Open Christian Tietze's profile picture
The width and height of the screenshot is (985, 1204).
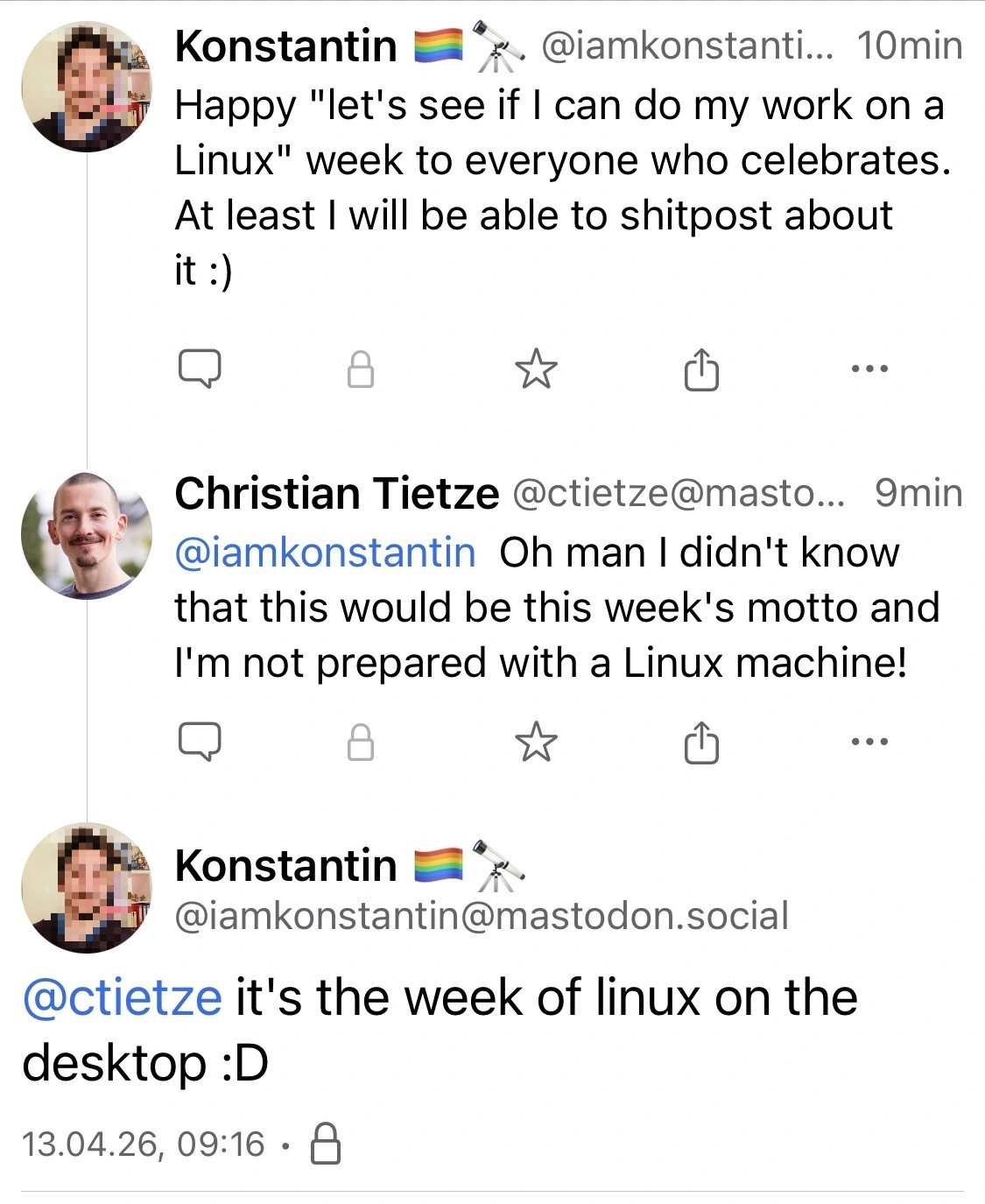point(87,535)
